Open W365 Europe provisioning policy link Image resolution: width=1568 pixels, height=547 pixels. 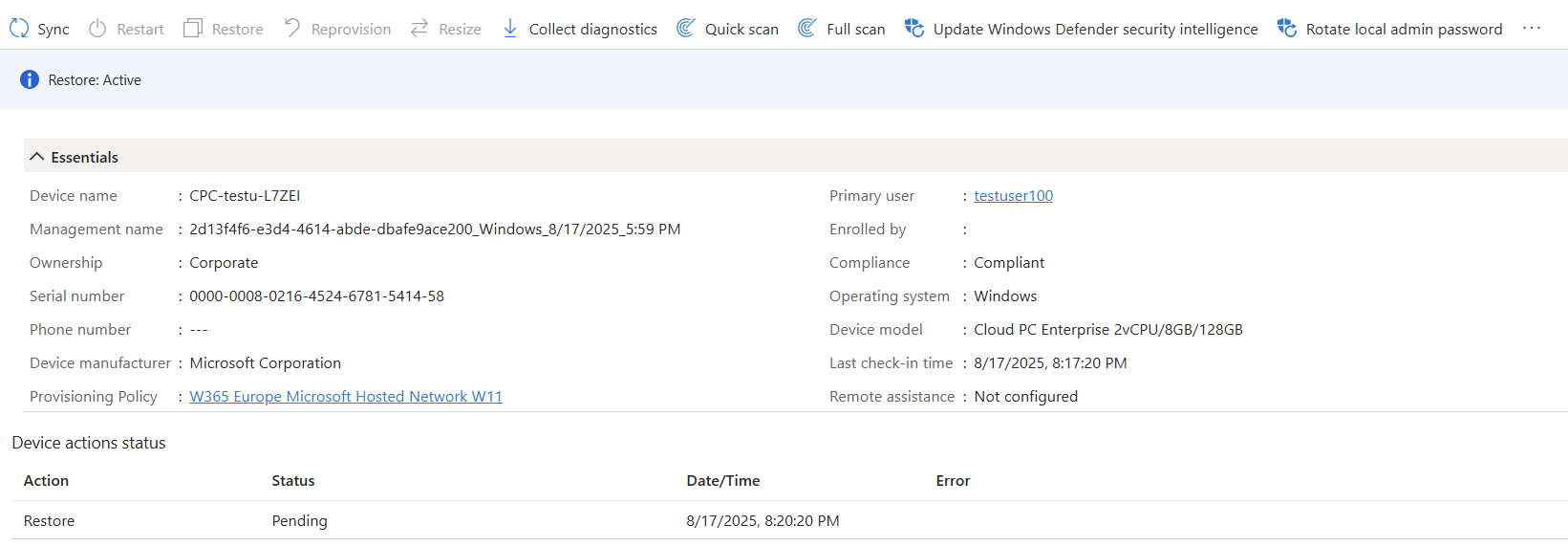[346, 397]
